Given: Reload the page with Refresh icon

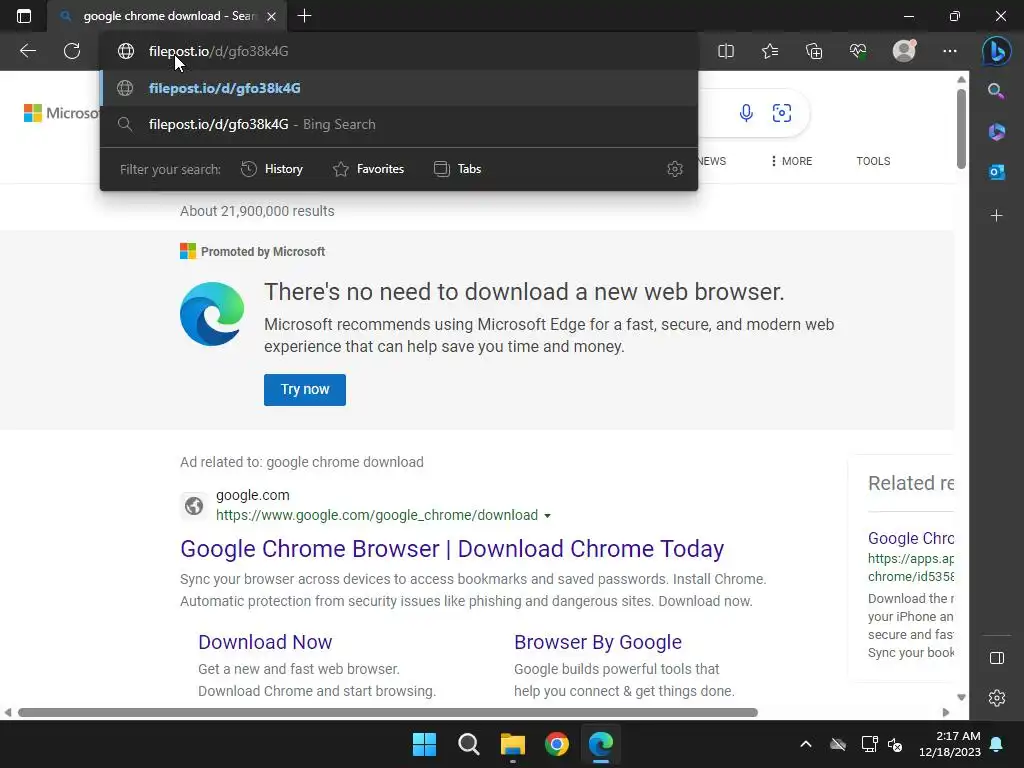Looking at the screenshot, I should (x=72, y=51).
